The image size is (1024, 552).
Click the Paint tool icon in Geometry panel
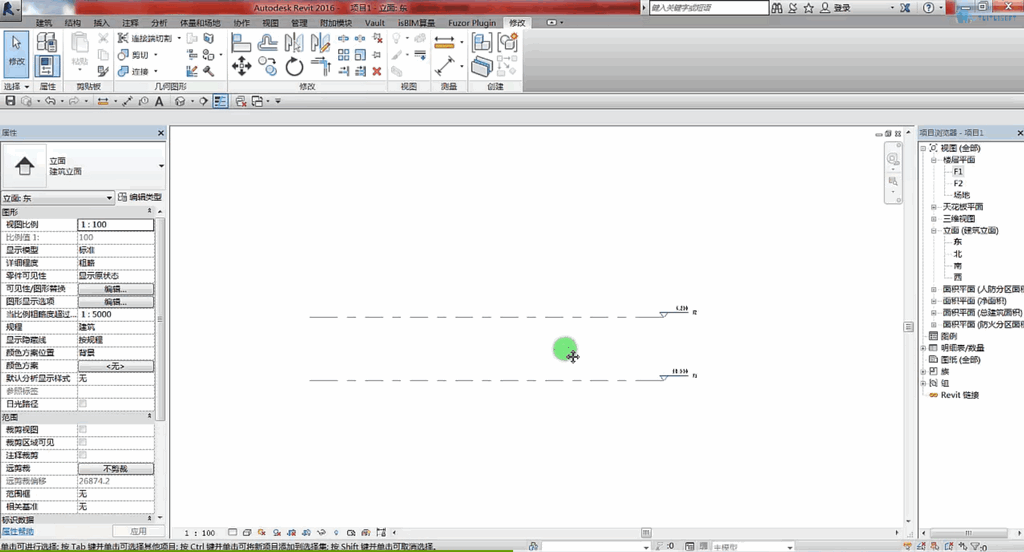tap(208, 71)
